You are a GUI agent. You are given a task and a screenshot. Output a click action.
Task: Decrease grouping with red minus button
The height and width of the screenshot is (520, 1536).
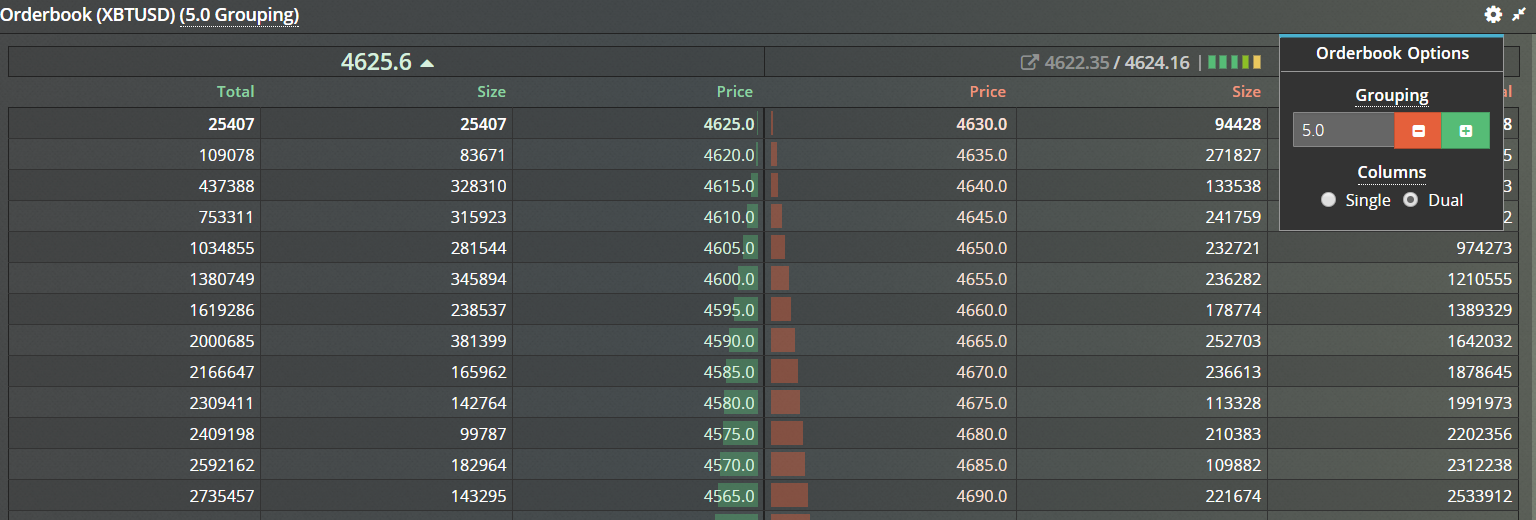pos(1418,130)
